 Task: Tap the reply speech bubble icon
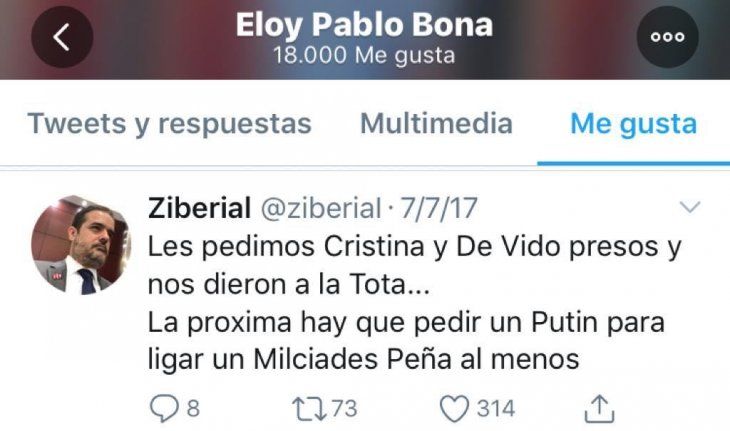pos(164,408)
